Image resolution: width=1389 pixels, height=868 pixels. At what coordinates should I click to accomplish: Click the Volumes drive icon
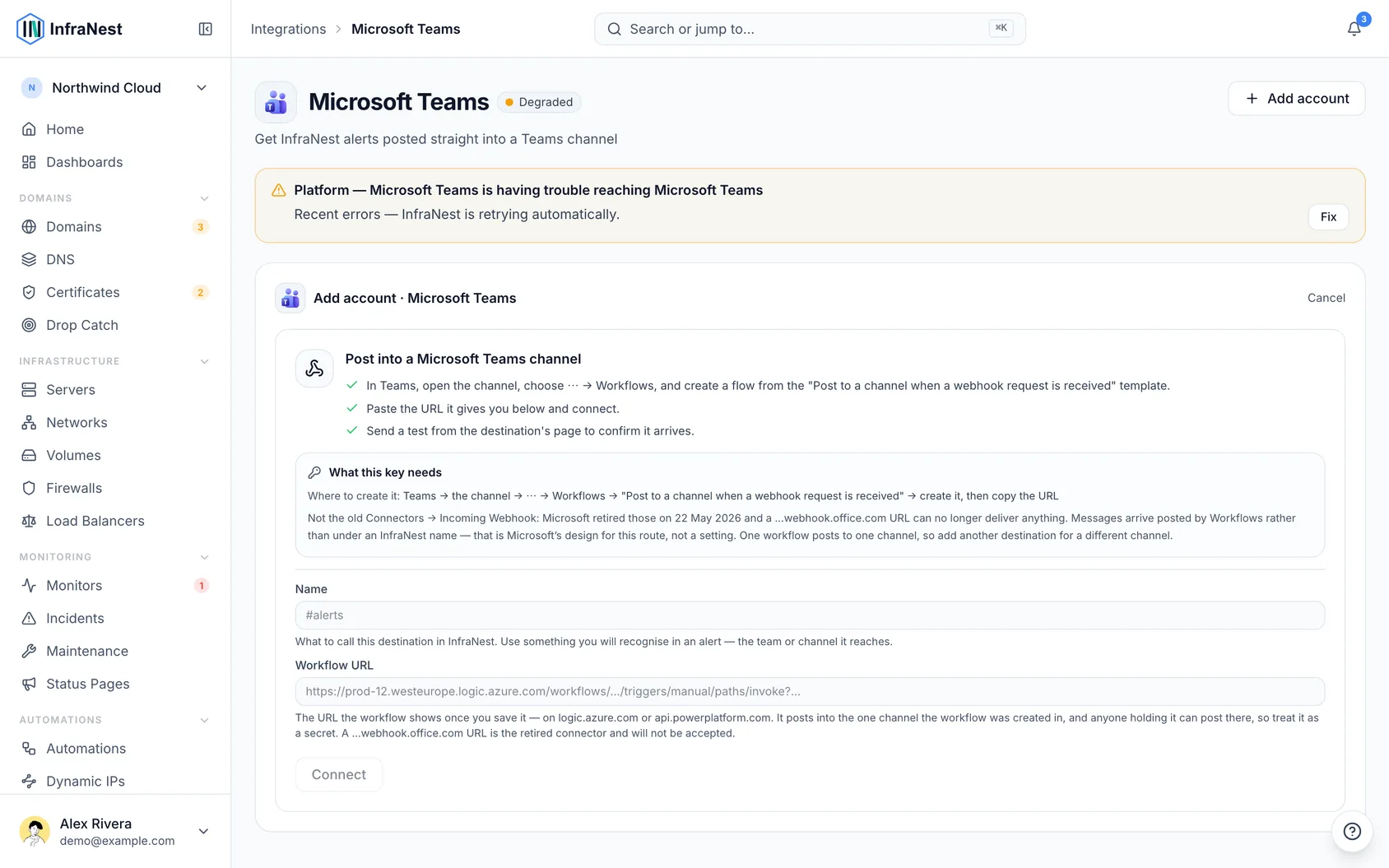point(29,455)
